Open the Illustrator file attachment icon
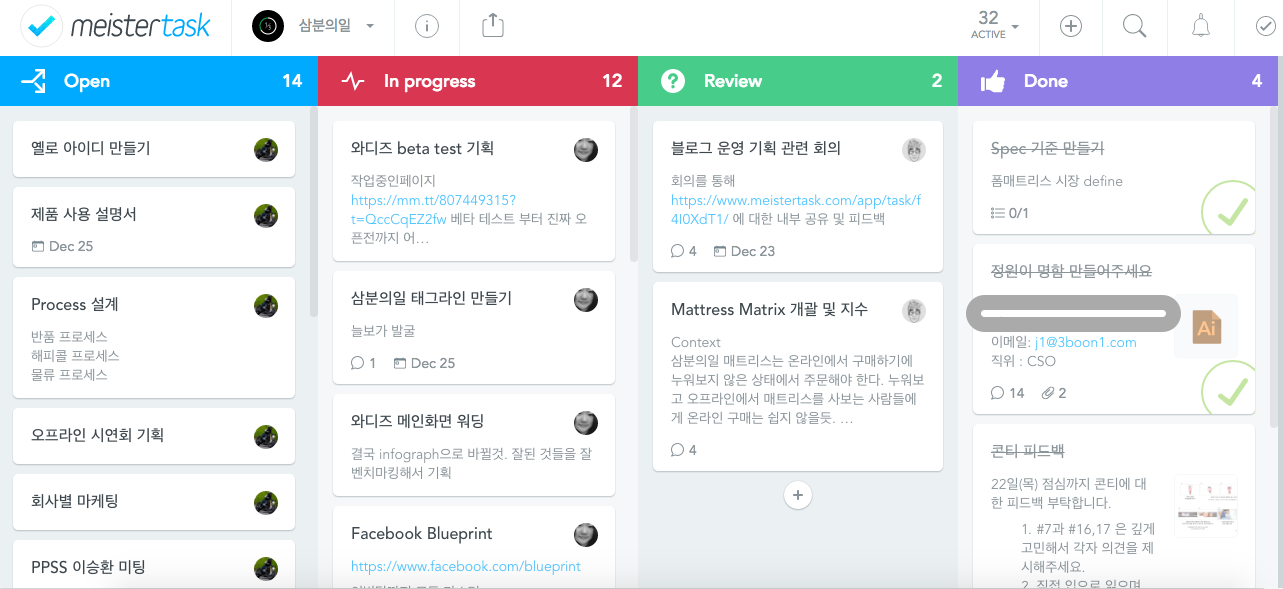The height and width of the screenshot is (589, 1283). click(1206, 326)
